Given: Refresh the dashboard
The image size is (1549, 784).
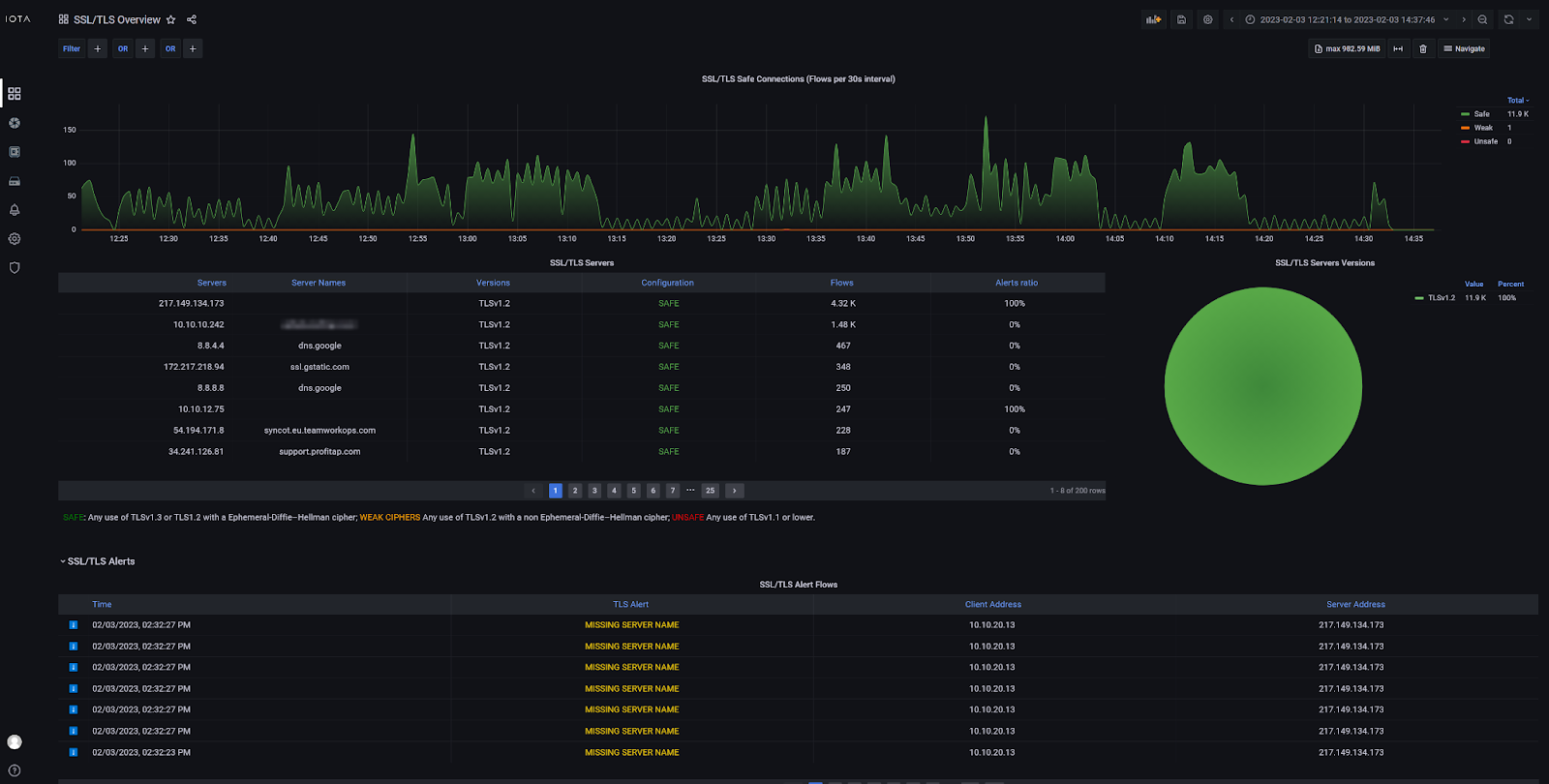Looking at the screenshot, I should 1508,19.
